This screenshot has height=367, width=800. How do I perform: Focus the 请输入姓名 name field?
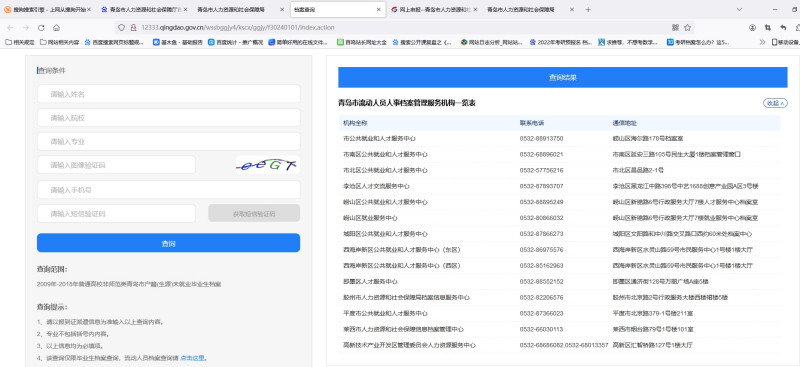168,94
